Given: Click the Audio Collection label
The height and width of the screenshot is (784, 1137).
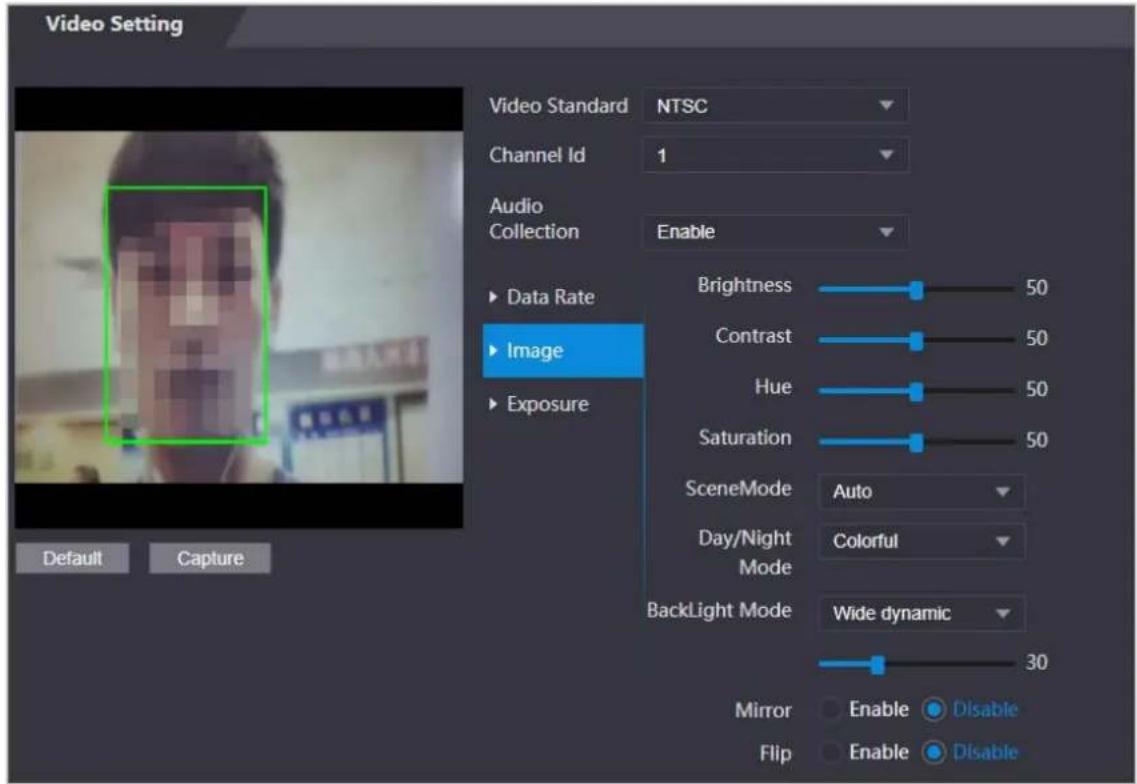Looking at the screenshot, I should (534, 218).
